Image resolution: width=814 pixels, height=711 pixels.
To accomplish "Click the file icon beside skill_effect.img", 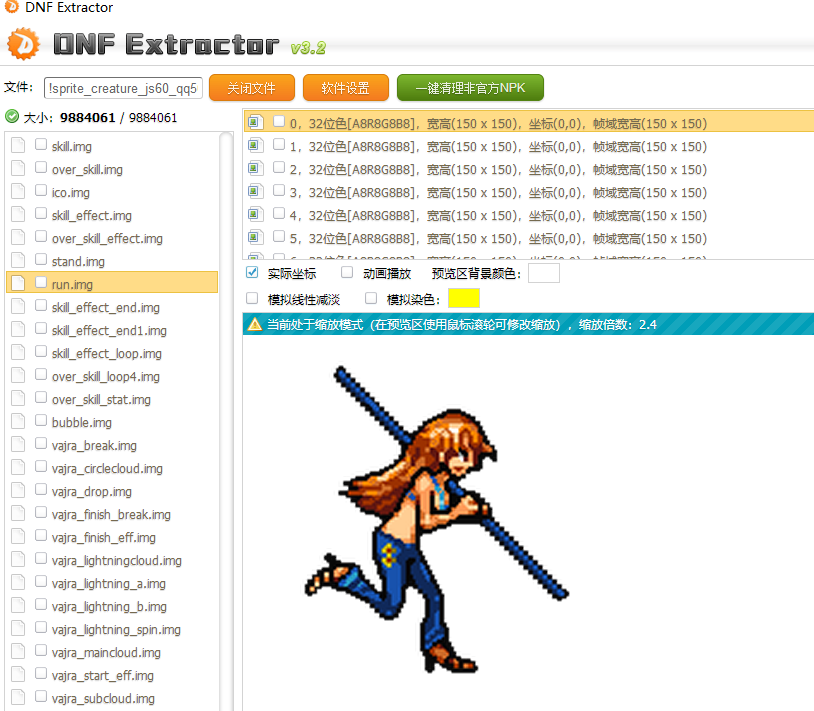I will click(x=18, y=214).
